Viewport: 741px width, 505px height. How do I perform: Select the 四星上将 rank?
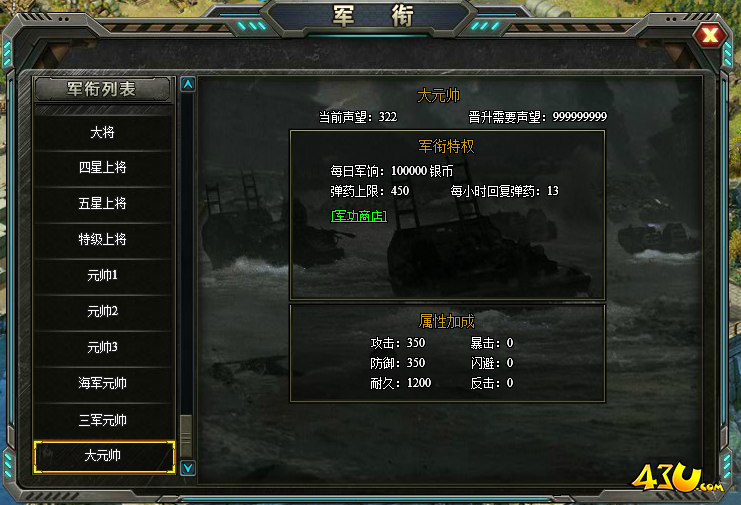103,168
